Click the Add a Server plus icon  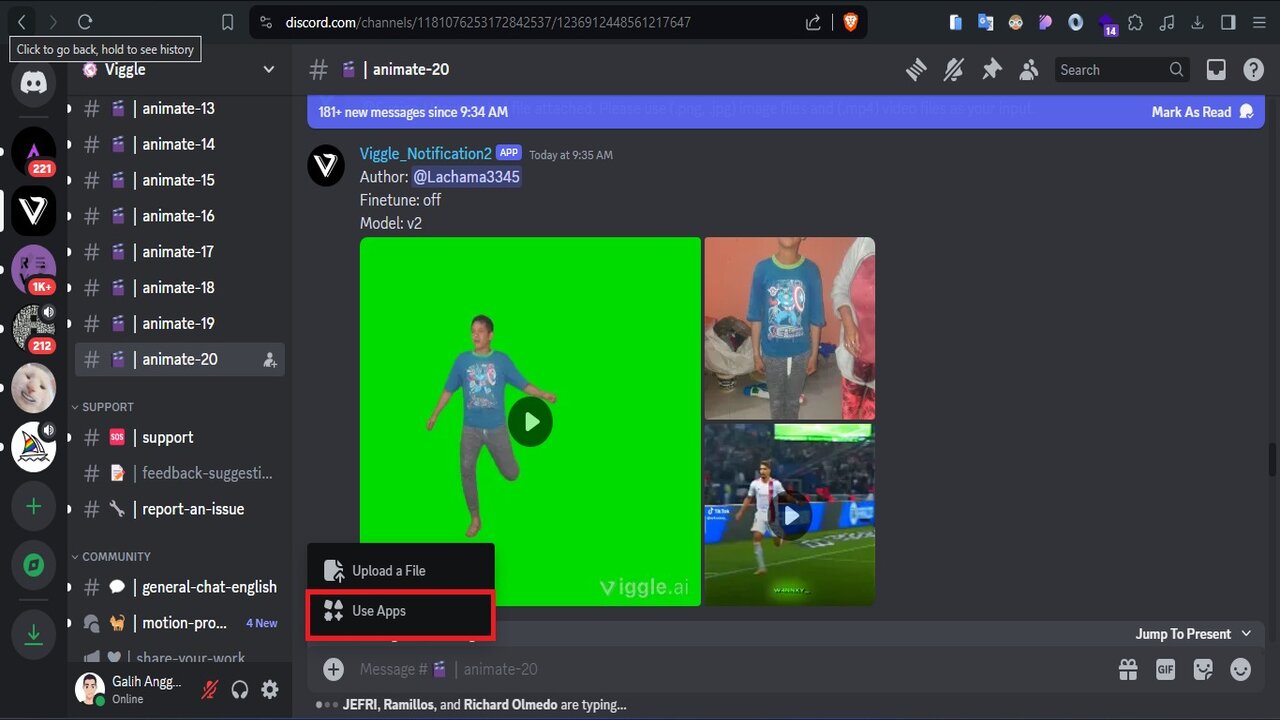point(34,507)
